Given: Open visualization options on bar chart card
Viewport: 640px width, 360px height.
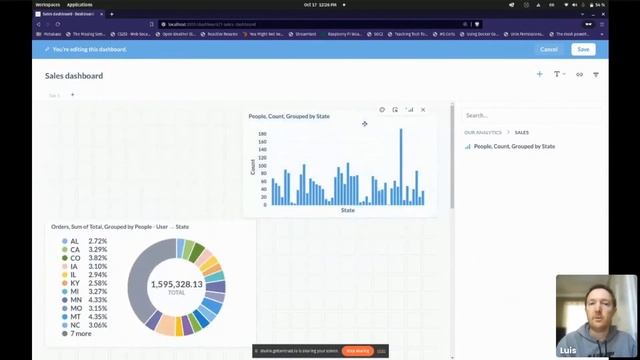Looking at the screenshot, I should pos(382,110).
